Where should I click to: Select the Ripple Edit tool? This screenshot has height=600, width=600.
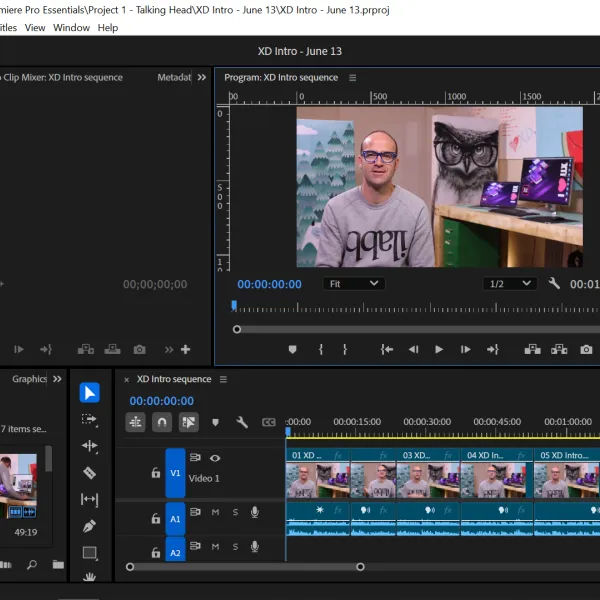point(90,446)
